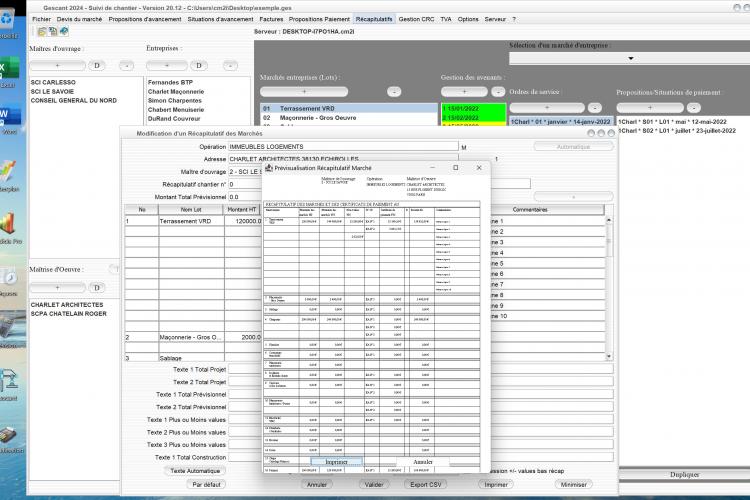The height and width of the screenshot is (500, 750).
Task: Open the Recycle Bin desktop icon
Action: 8,22
